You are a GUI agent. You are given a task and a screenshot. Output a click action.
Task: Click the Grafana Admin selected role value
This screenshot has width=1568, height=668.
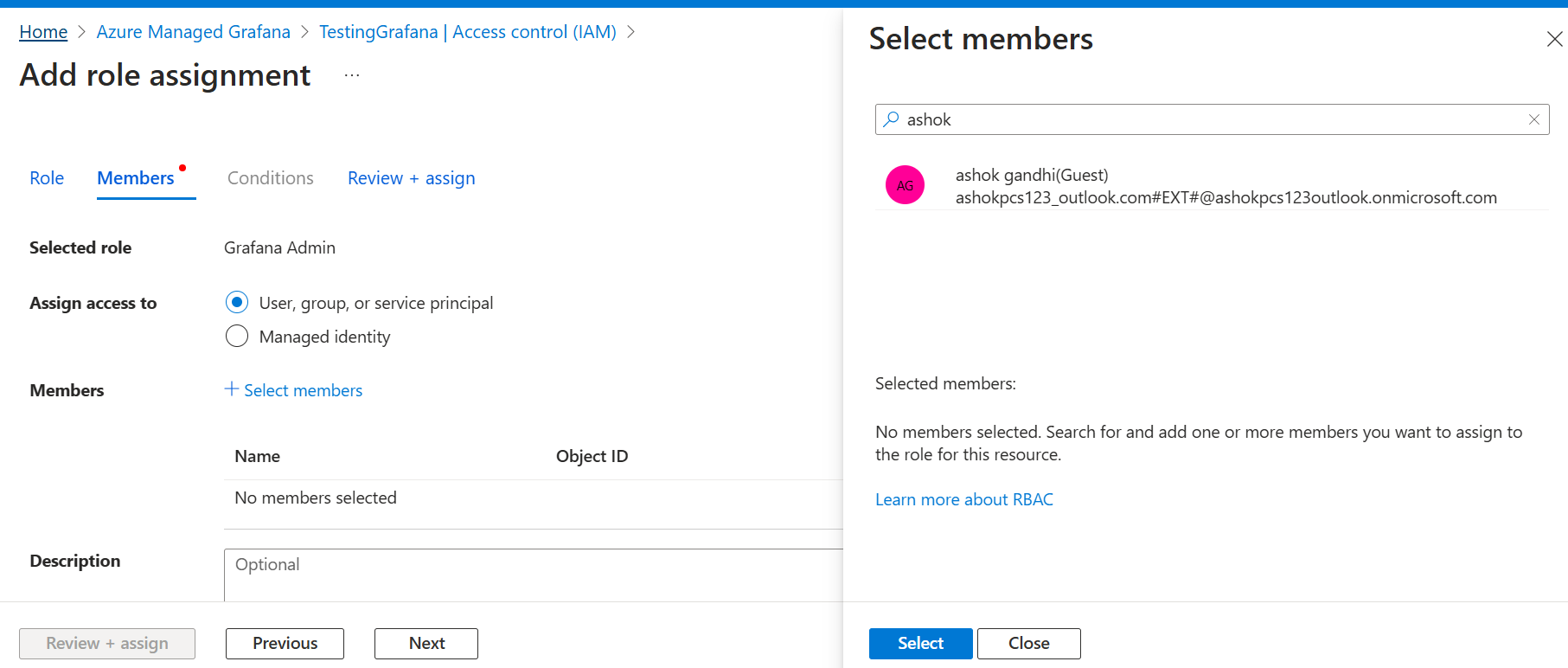tap(279, 247)
